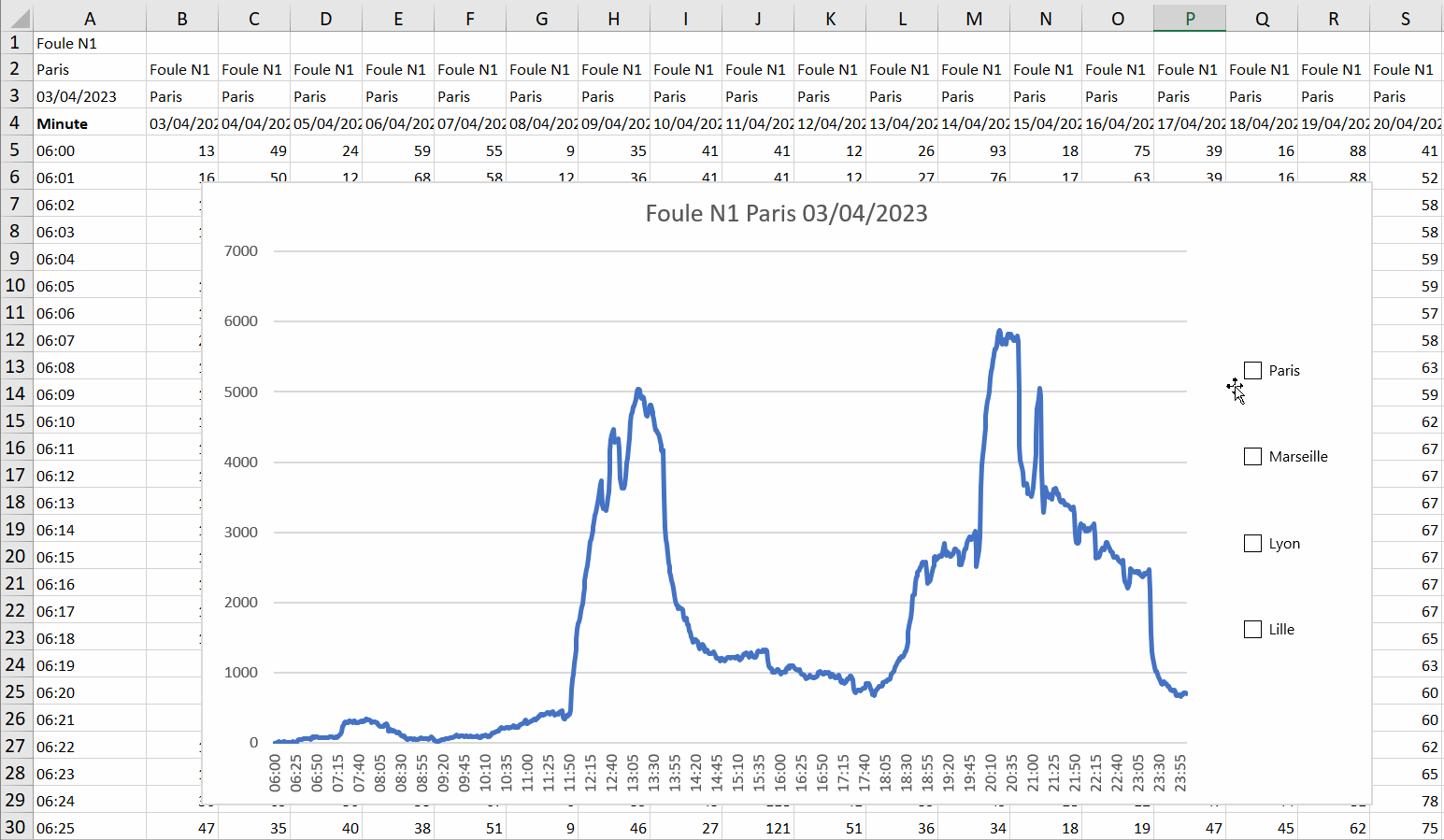Select column S header
Image resolution: width=1444 pixels, height=840 pixels.
(1406, 19)
